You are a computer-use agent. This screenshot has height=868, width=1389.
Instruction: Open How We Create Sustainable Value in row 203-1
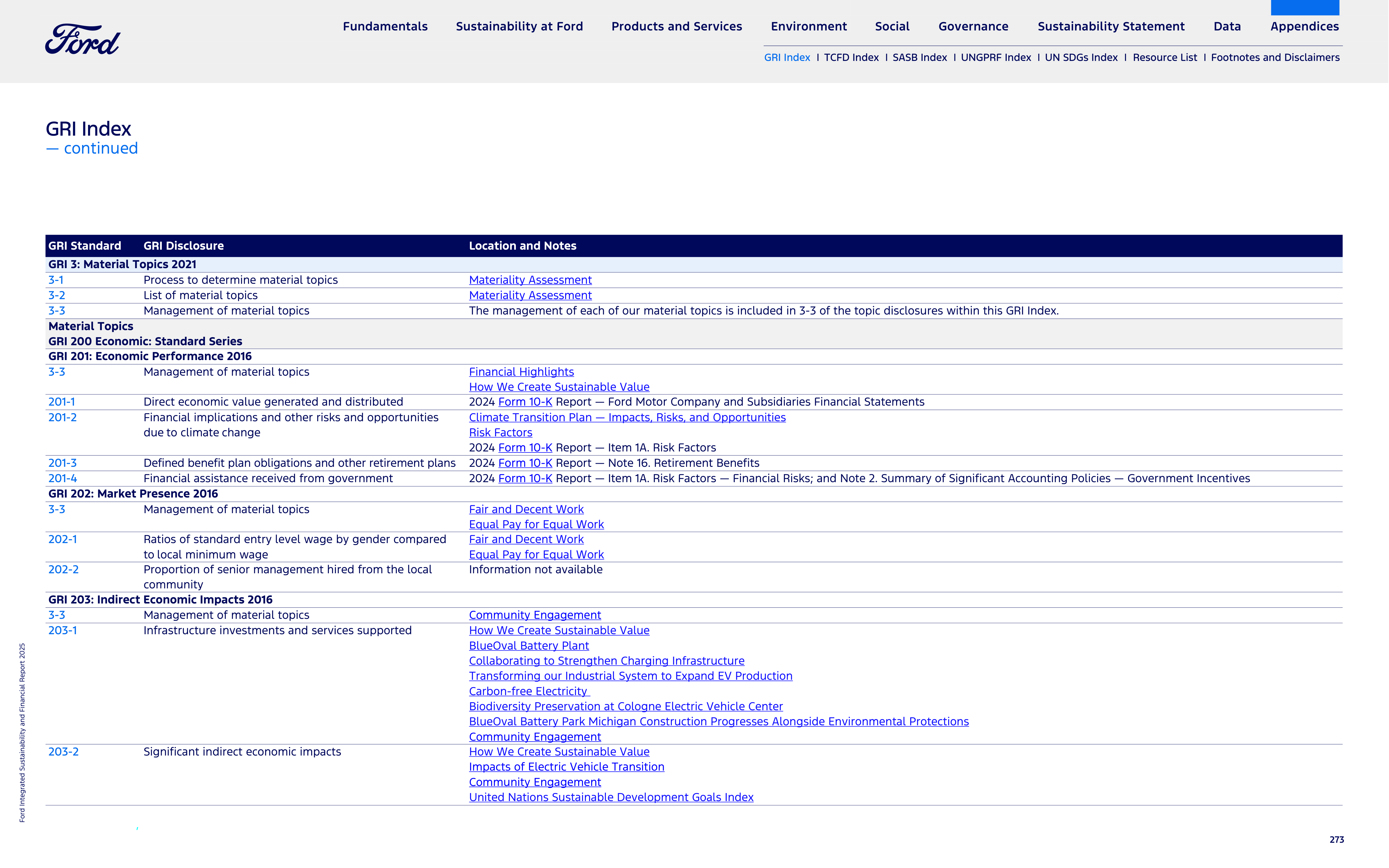[x=559, y=631]
